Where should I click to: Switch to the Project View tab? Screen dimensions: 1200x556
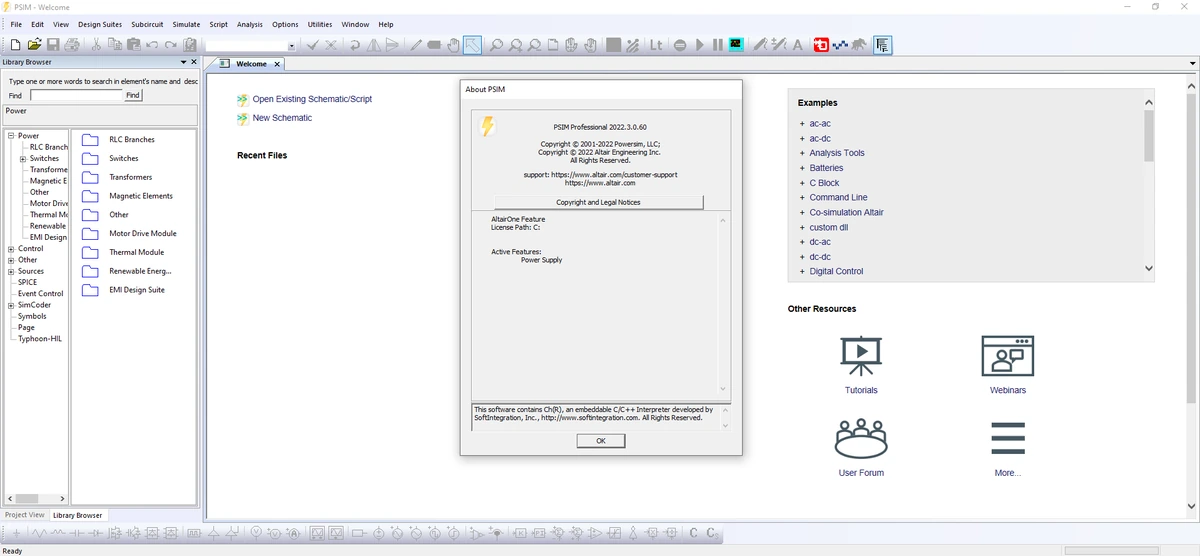pyautogui.click(x=24, y=515)
